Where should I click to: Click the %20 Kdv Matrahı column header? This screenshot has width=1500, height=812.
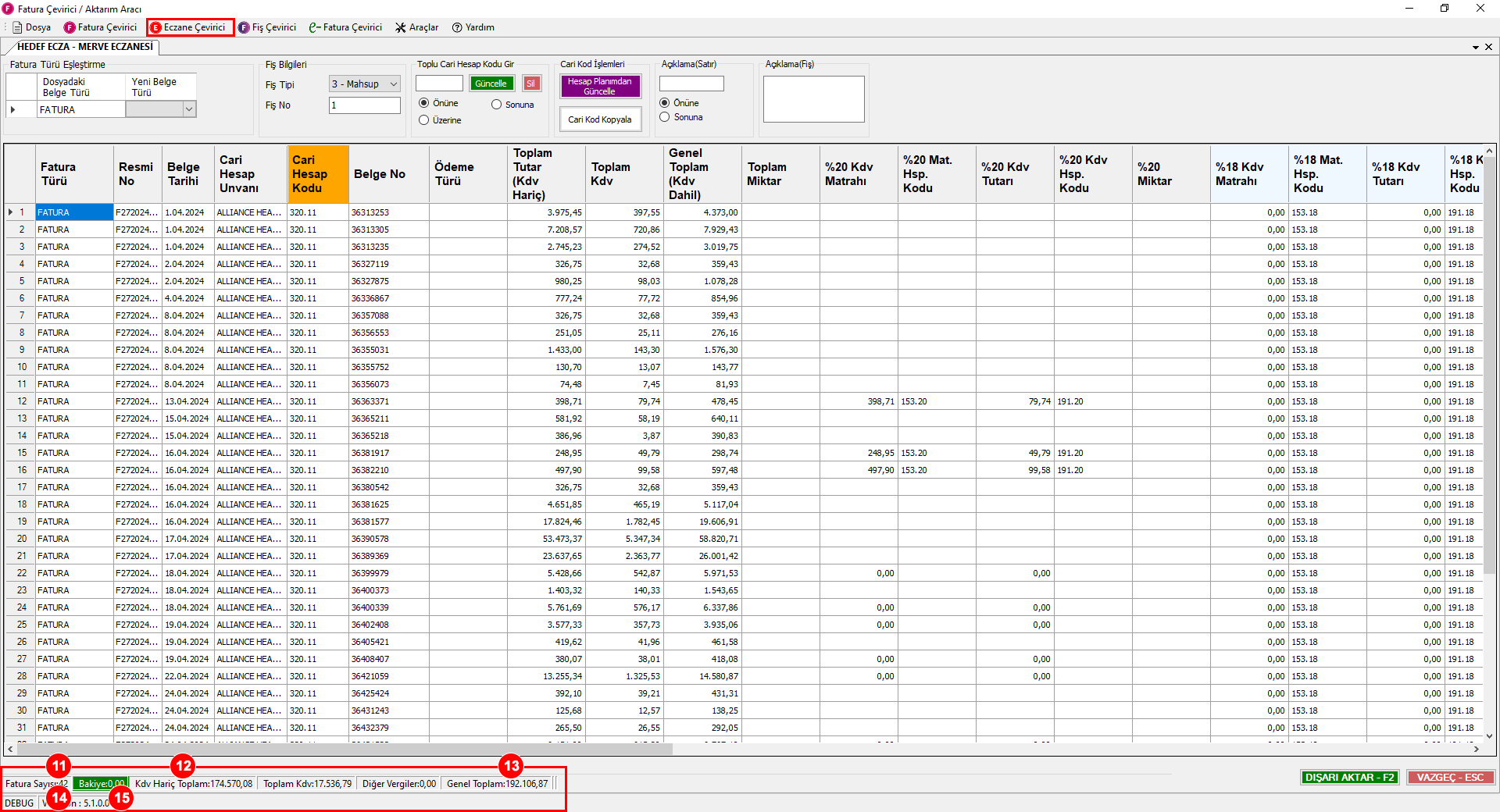[x=859, y=174]
